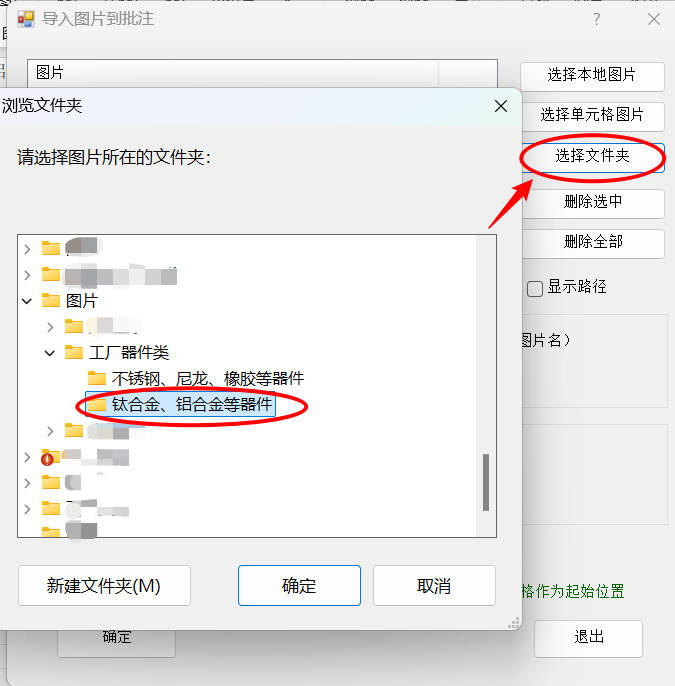The width and height of the screenshot is (675, 686).
Task: Click the 图片 column header in list
Action: (233, 73)
